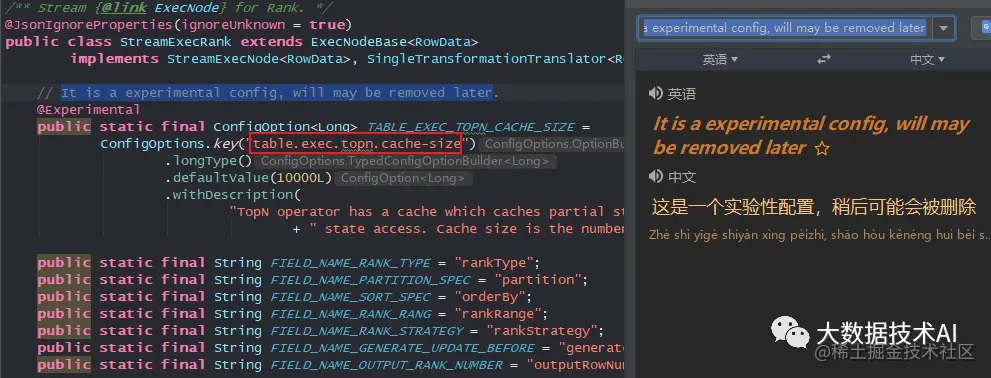The image size is (991, 378).
Task: Click the 'table.exec.topn.cache-size' string literal
Action: pos(357,144)
